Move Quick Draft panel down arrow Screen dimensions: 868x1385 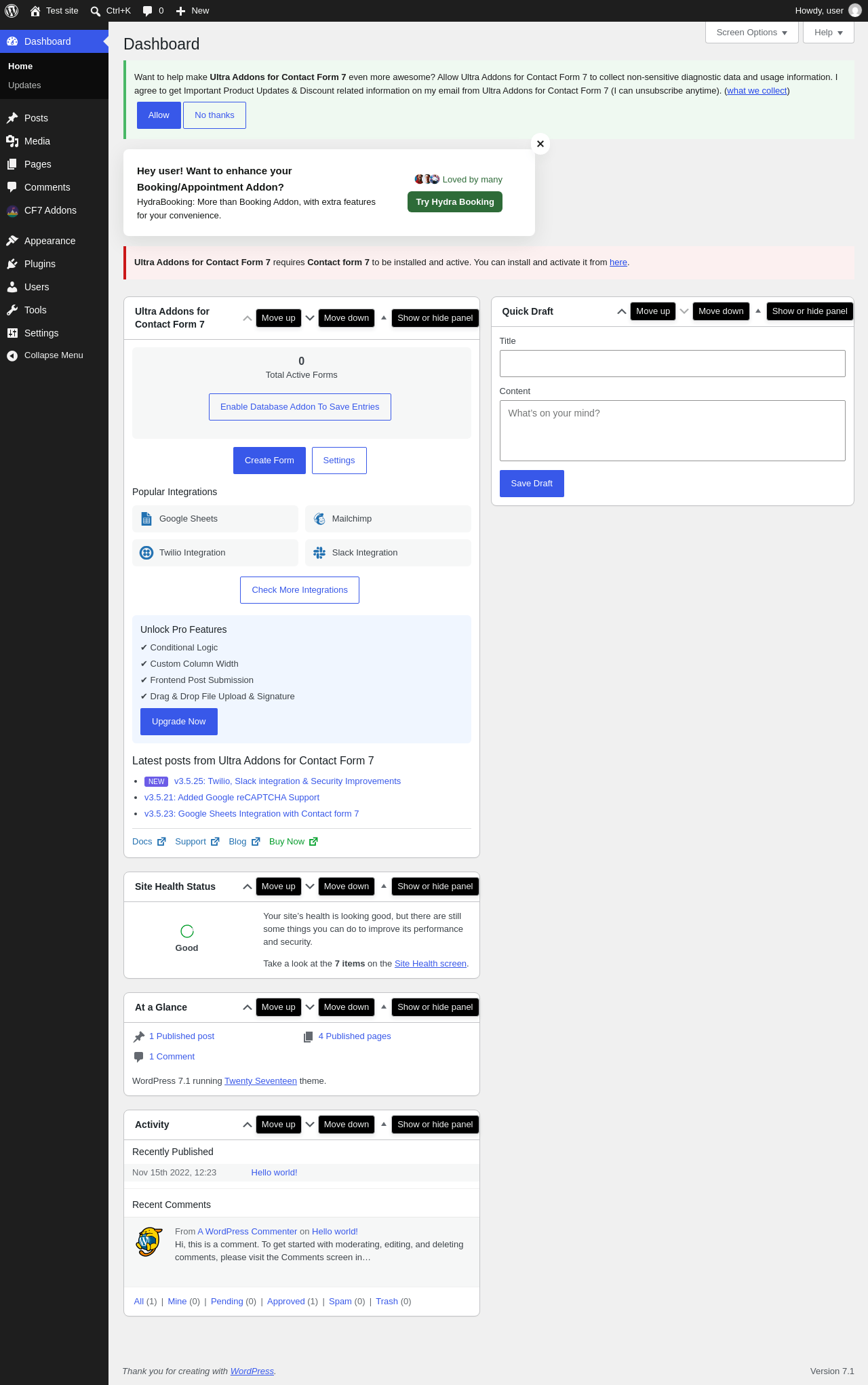pyautogui.click(x=684, y=311)
